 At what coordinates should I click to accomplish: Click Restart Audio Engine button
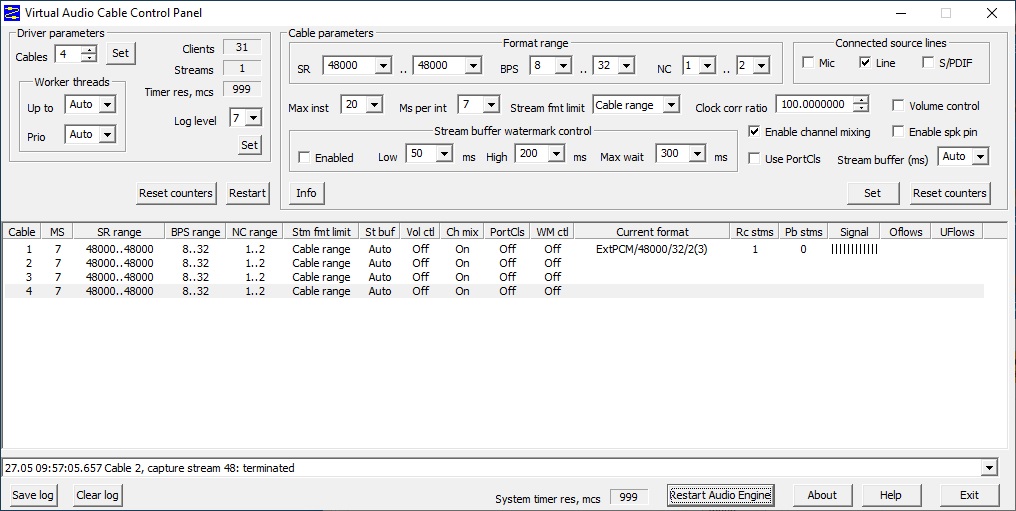pos(720,495)
